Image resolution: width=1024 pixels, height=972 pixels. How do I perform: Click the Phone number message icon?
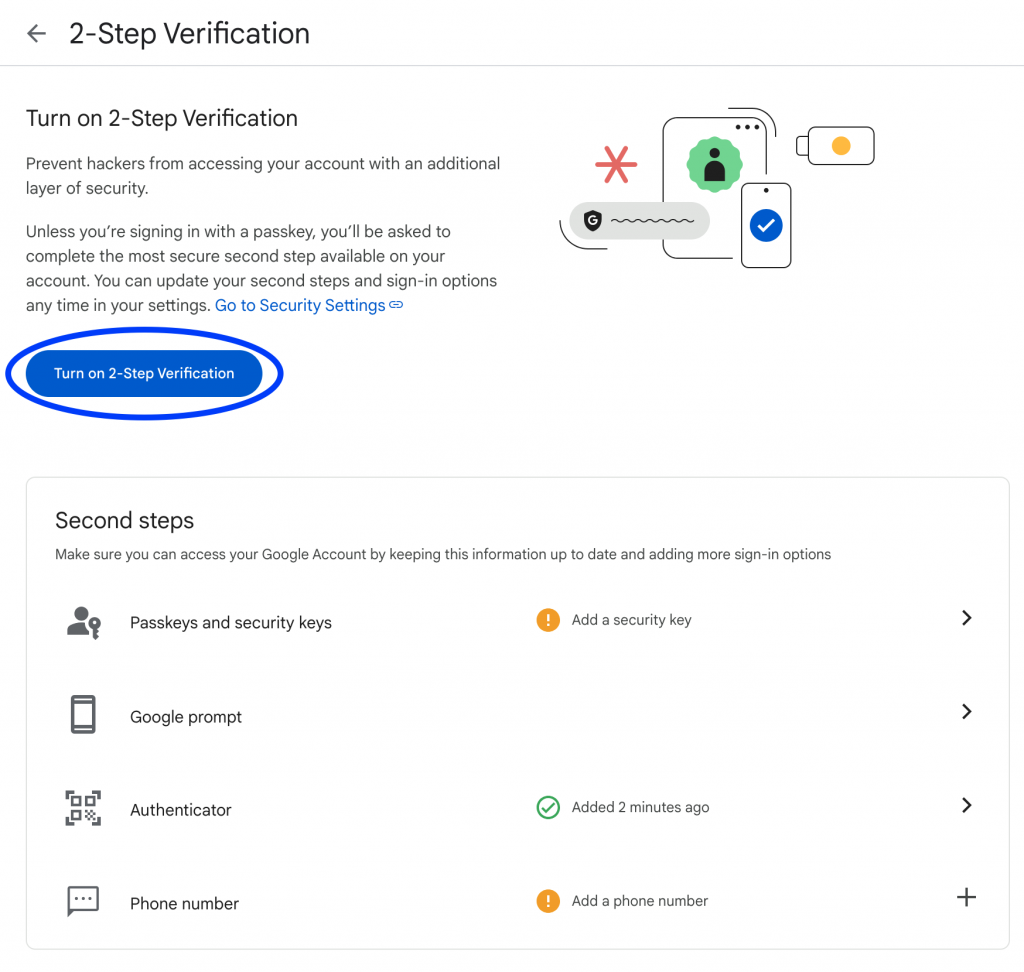coord(83,901)
